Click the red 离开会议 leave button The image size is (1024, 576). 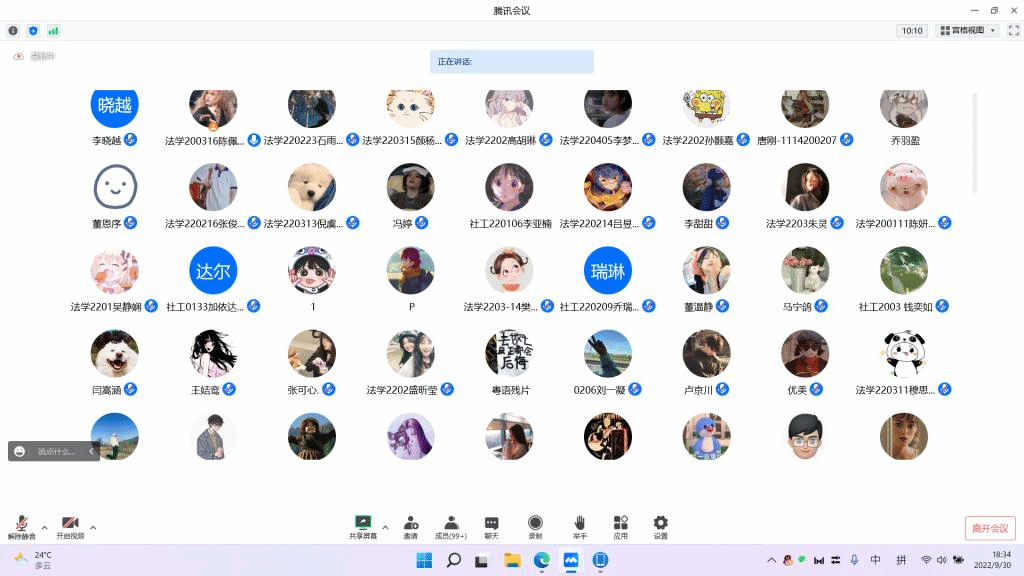[990, 528]
